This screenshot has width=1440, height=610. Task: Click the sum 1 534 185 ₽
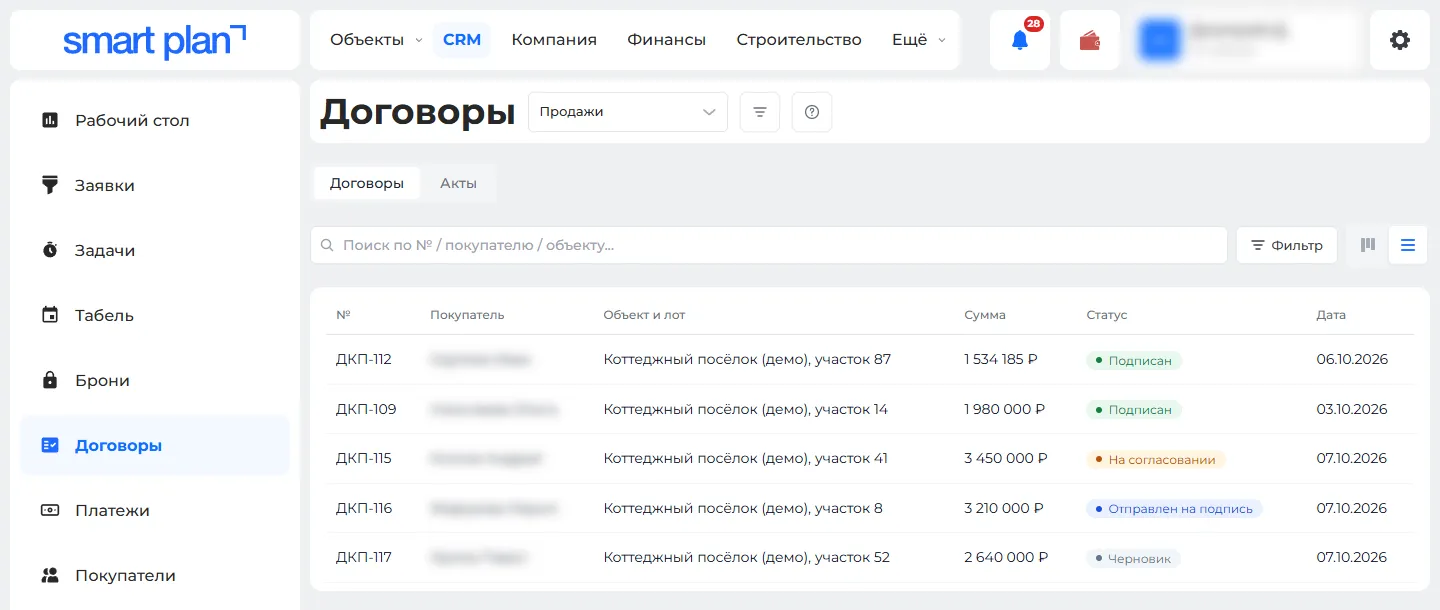pyautogui.click(x=1001, y=359)
